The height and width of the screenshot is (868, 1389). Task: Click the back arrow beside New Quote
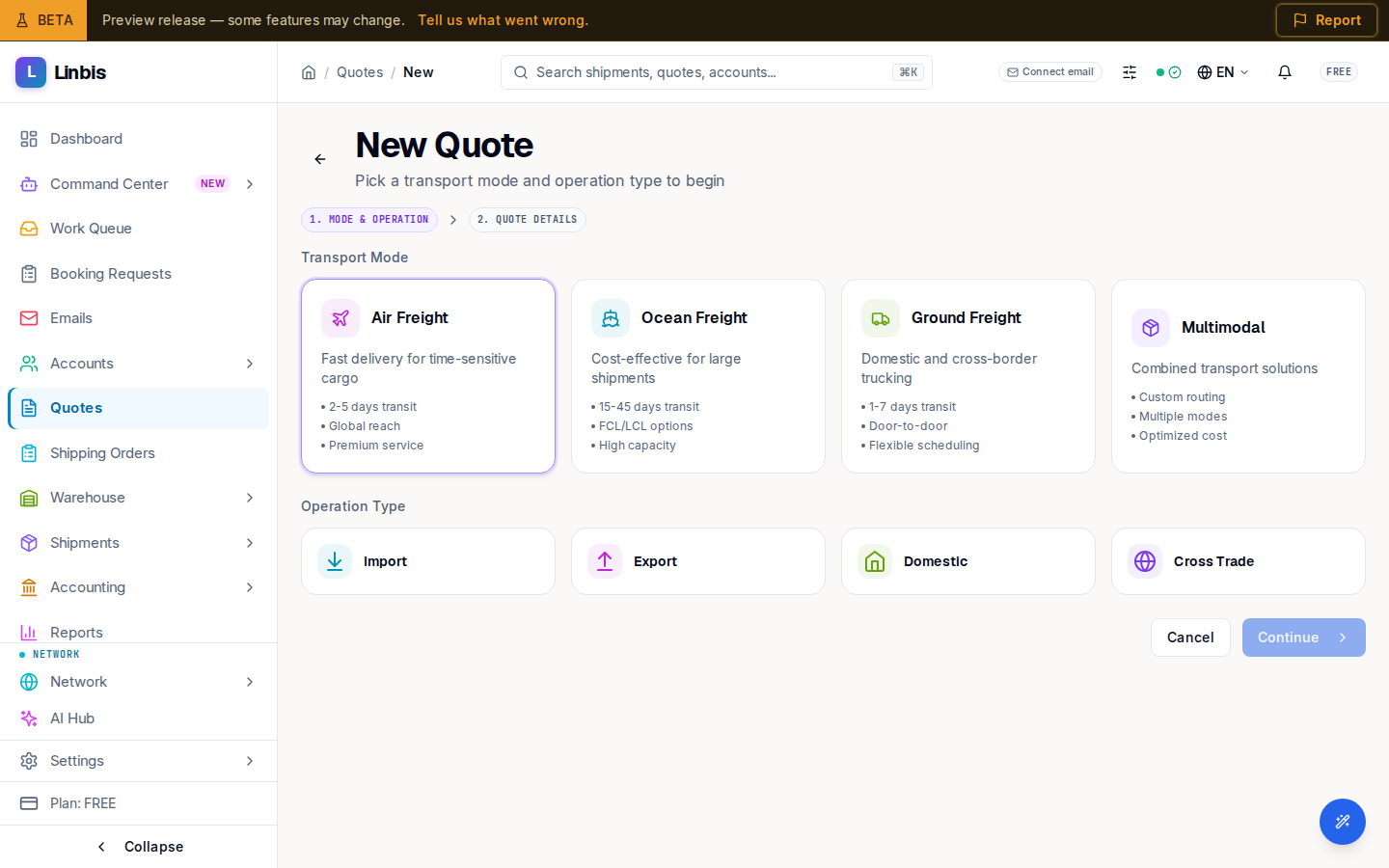[320, 159]
